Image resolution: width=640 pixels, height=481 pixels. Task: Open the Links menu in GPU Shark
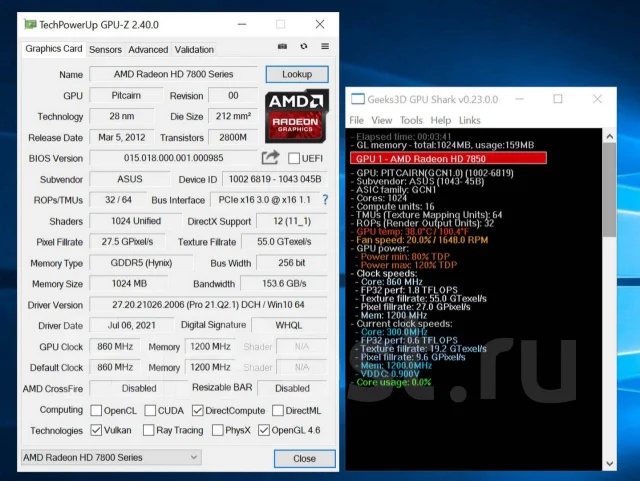(x=470, y=120)
